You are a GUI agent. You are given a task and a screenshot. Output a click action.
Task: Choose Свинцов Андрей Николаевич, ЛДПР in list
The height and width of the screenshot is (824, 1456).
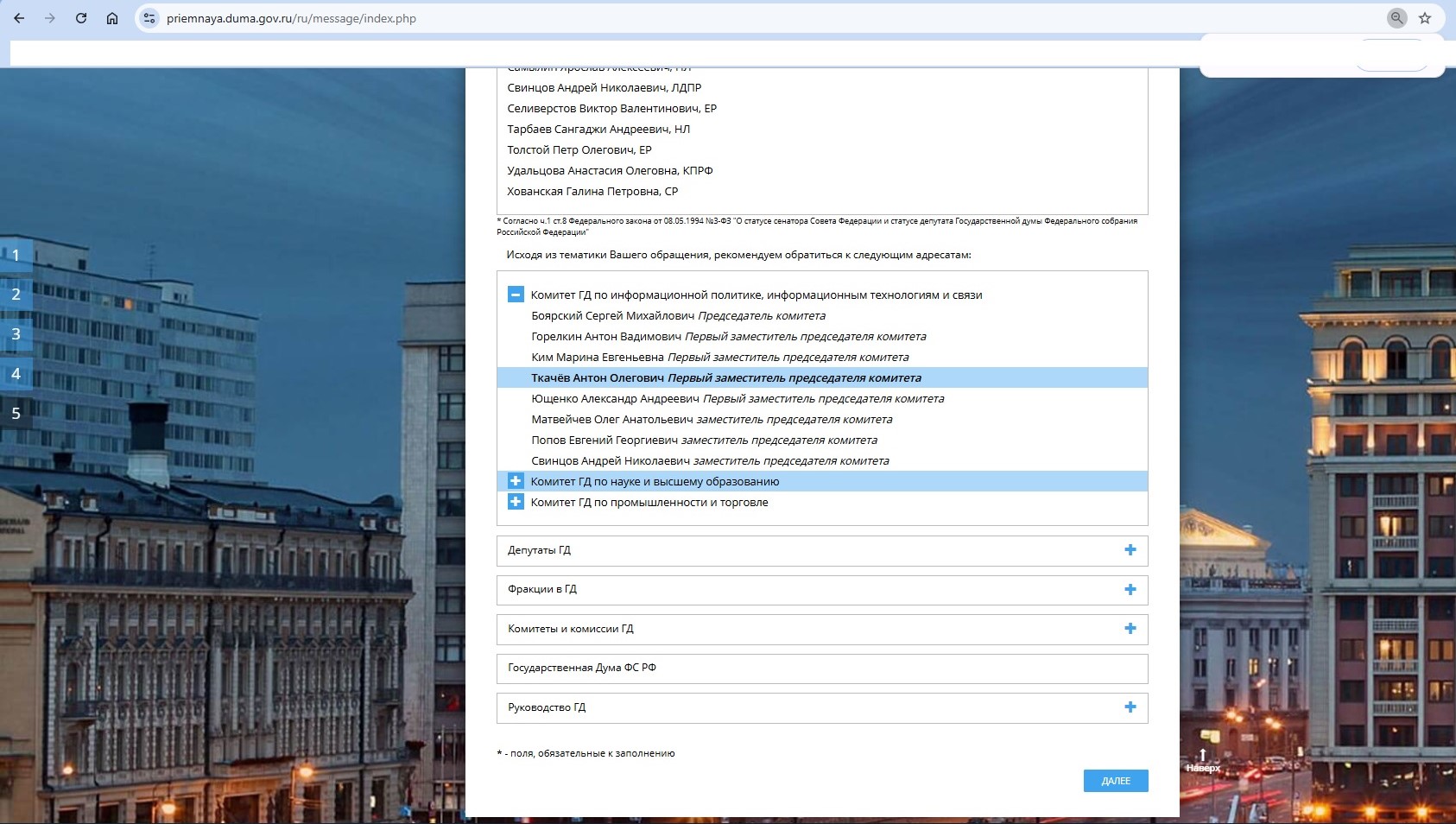[604, 88]
